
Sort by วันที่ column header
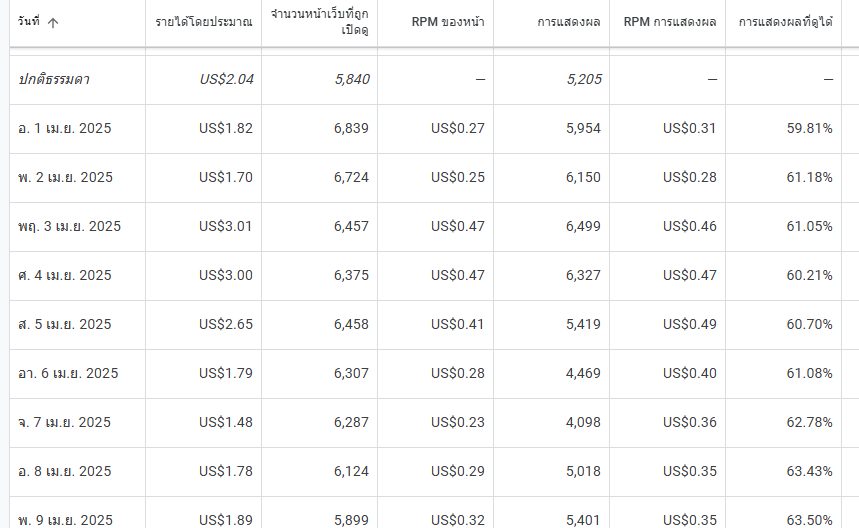(x=29, y=22)
